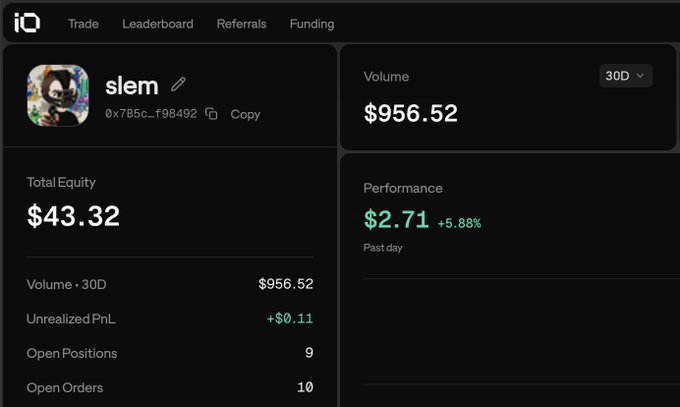The image size is (680, 407).
Task: Click the Performance heading
Action: [x=403, y=188]
